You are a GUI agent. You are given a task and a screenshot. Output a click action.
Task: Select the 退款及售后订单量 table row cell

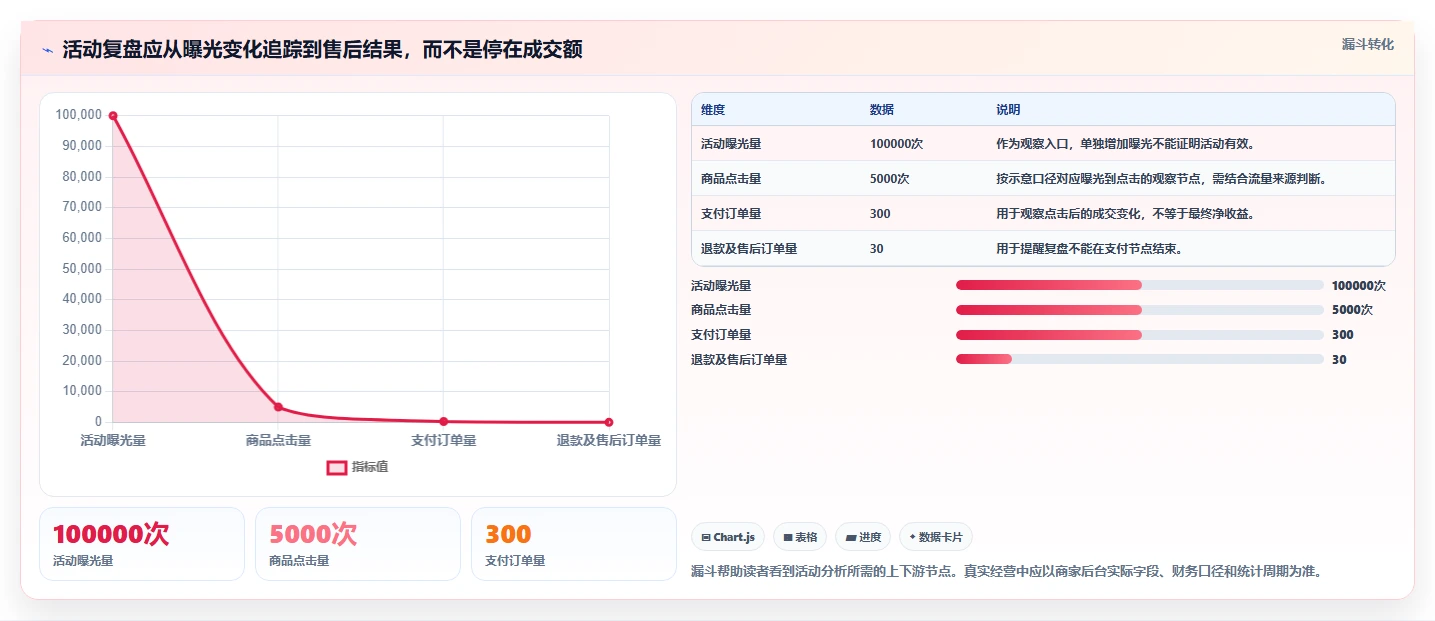[x=749, y=249]
